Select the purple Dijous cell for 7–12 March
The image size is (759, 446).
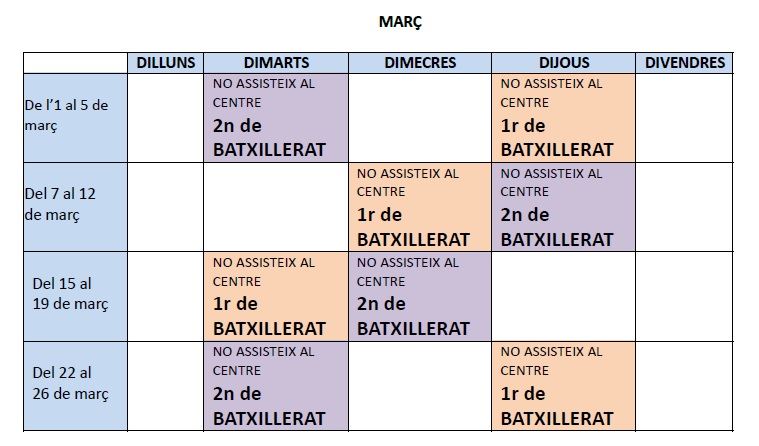(564, 206)
